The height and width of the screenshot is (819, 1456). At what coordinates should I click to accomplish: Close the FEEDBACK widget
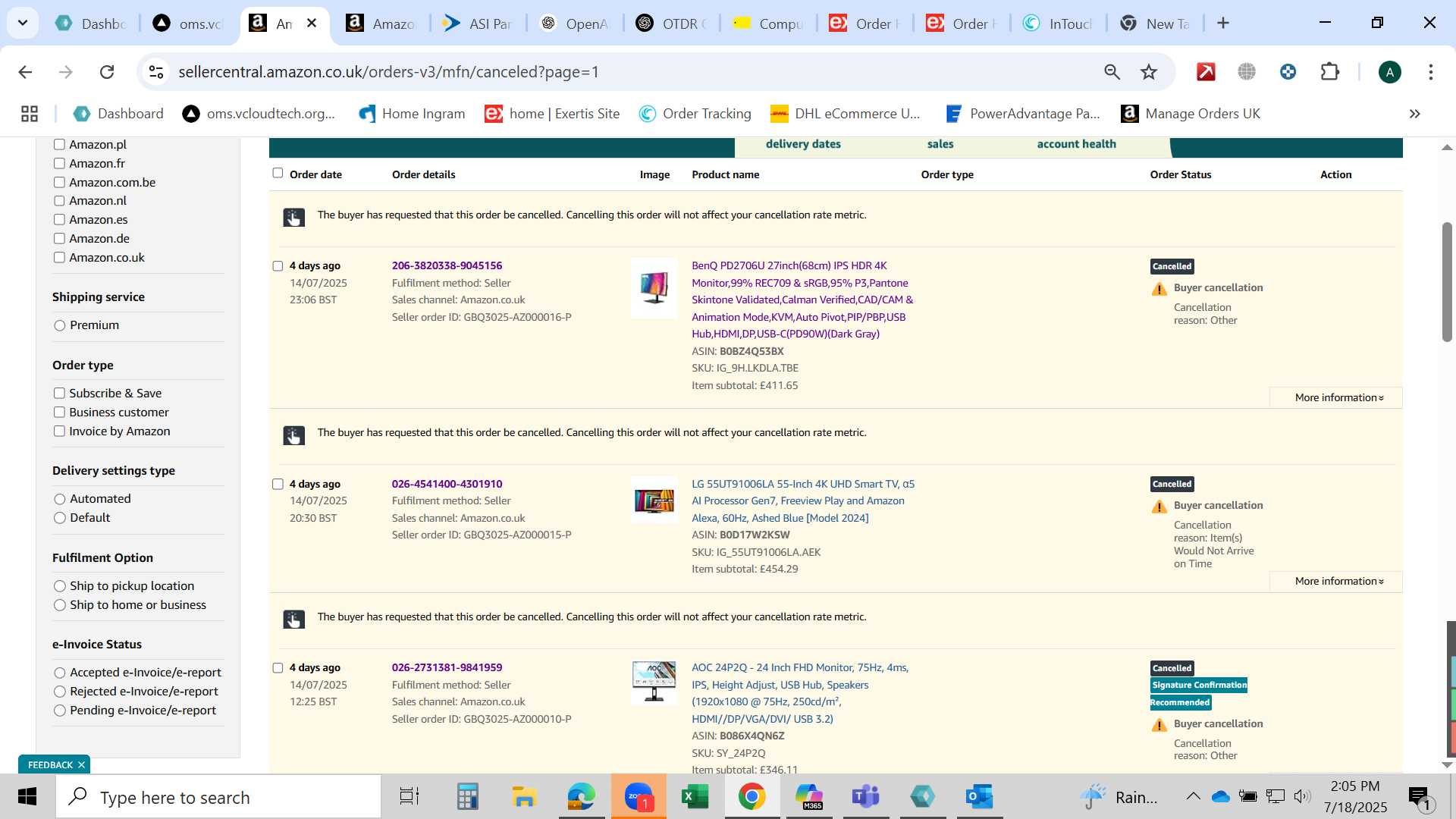pyautogui.click(x=81, y=765)
